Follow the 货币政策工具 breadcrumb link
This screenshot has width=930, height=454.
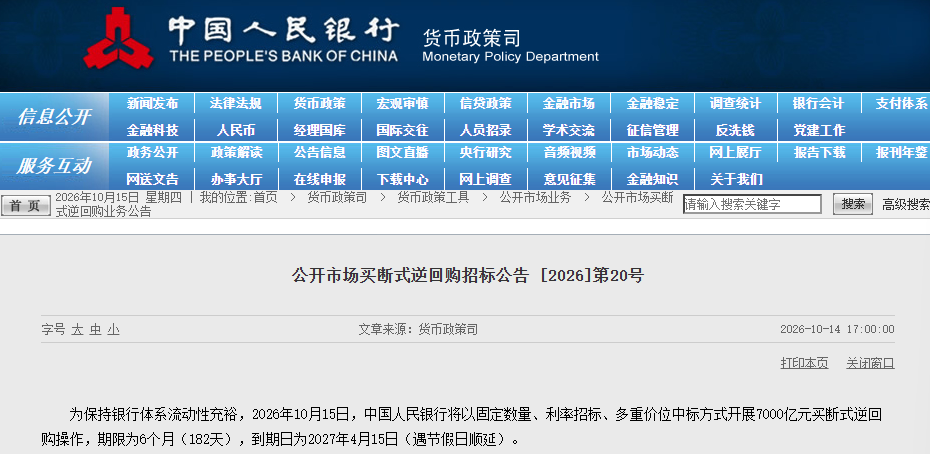coord(433,198)
